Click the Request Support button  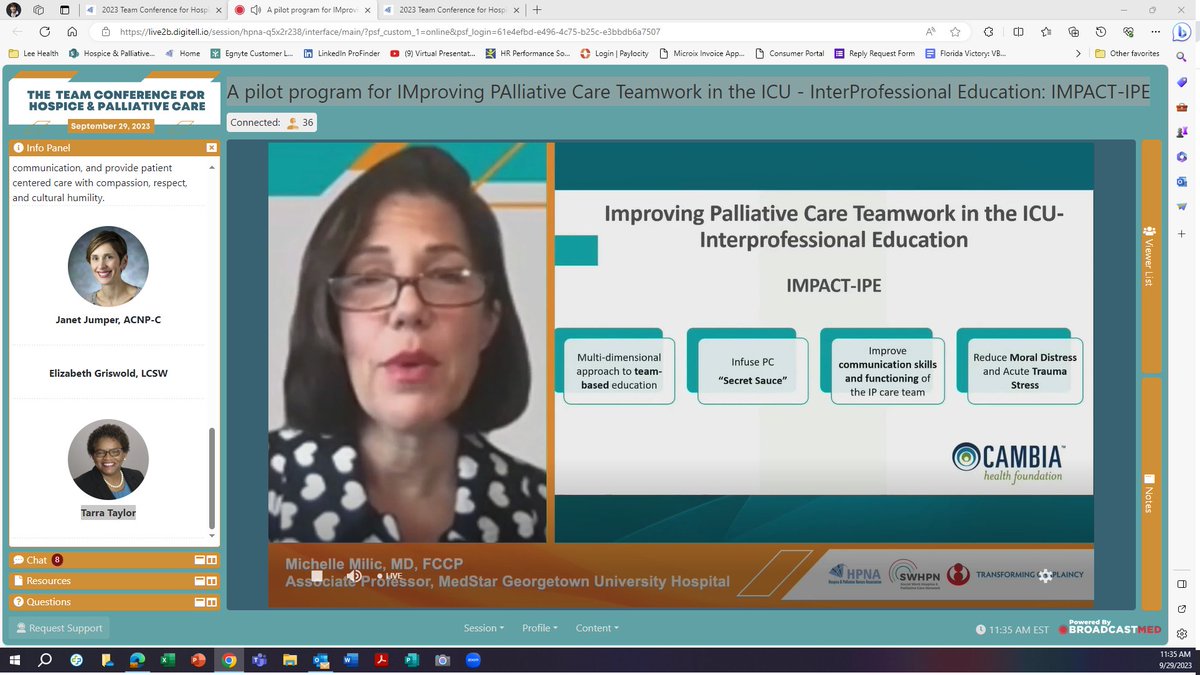tap(58, 627)
